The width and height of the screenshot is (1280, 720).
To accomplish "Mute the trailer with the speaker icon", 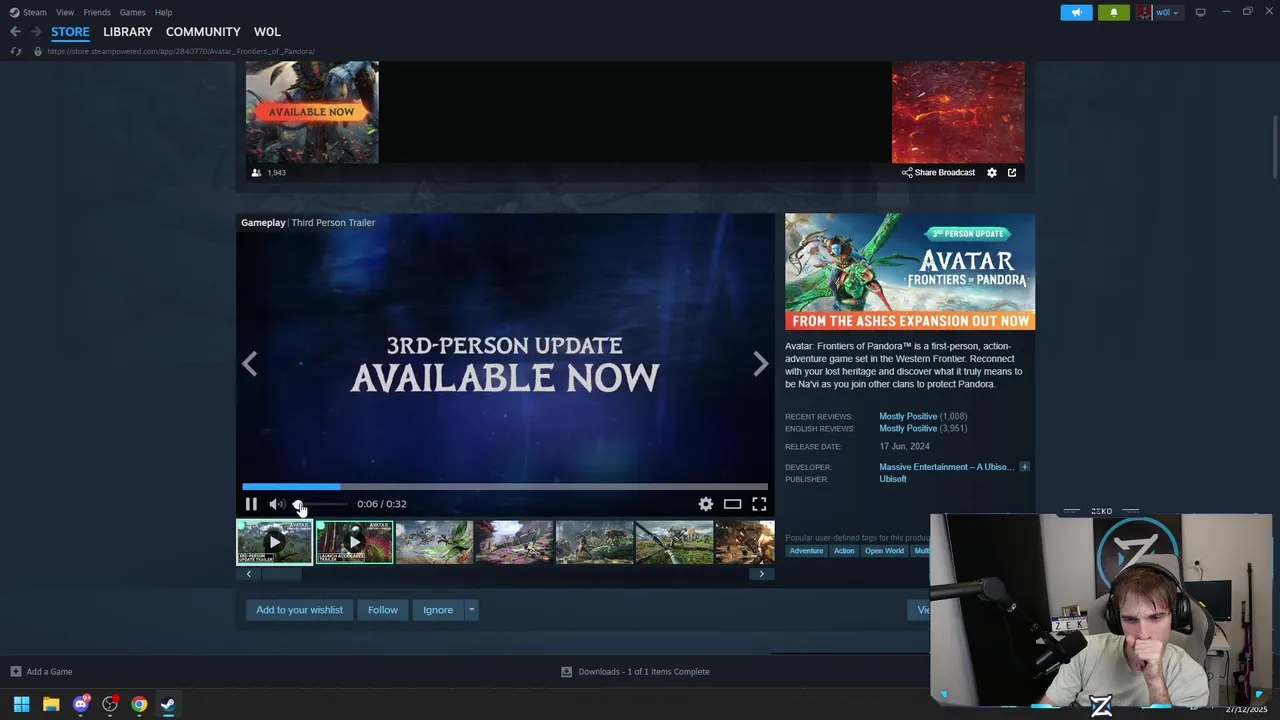I will (x=276, y=504).
